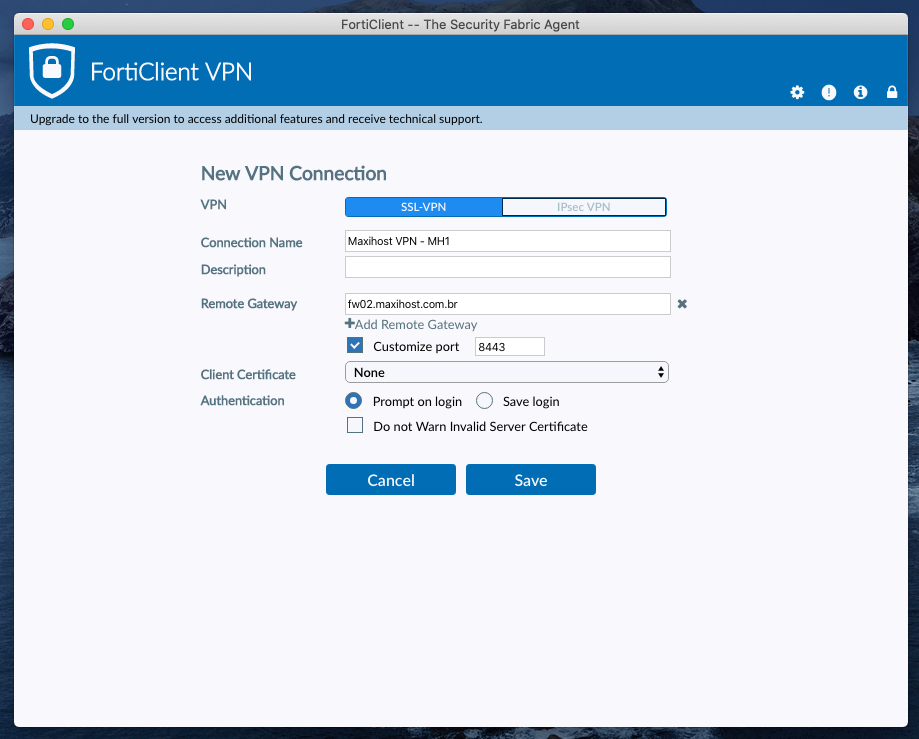Screen dimensions: 919x739
Task: Open the settings gear icon
Action: [797, 93]
